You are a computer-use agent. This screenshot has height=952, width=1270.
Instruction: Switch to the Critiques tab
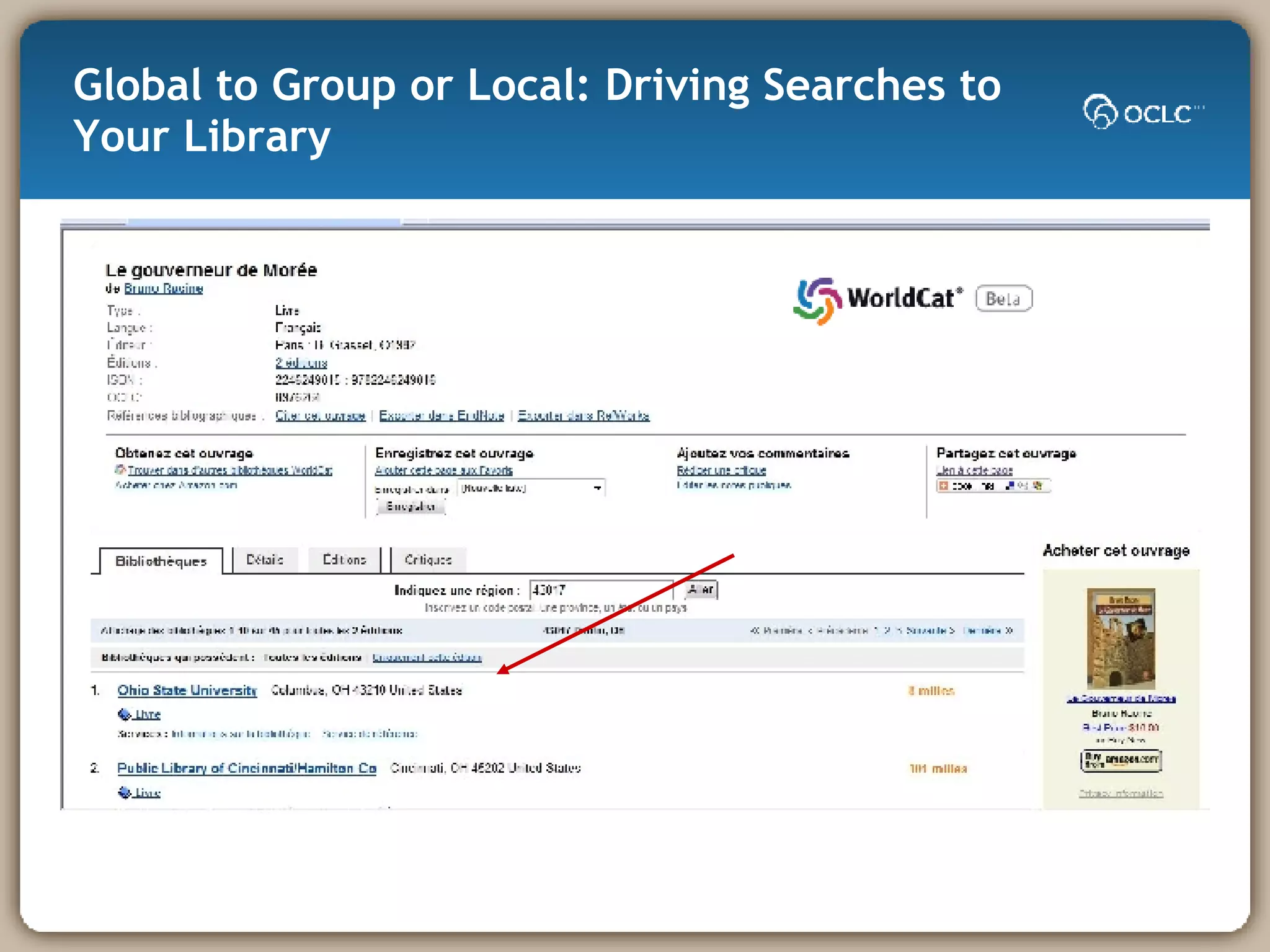click(x=429, y=560)
